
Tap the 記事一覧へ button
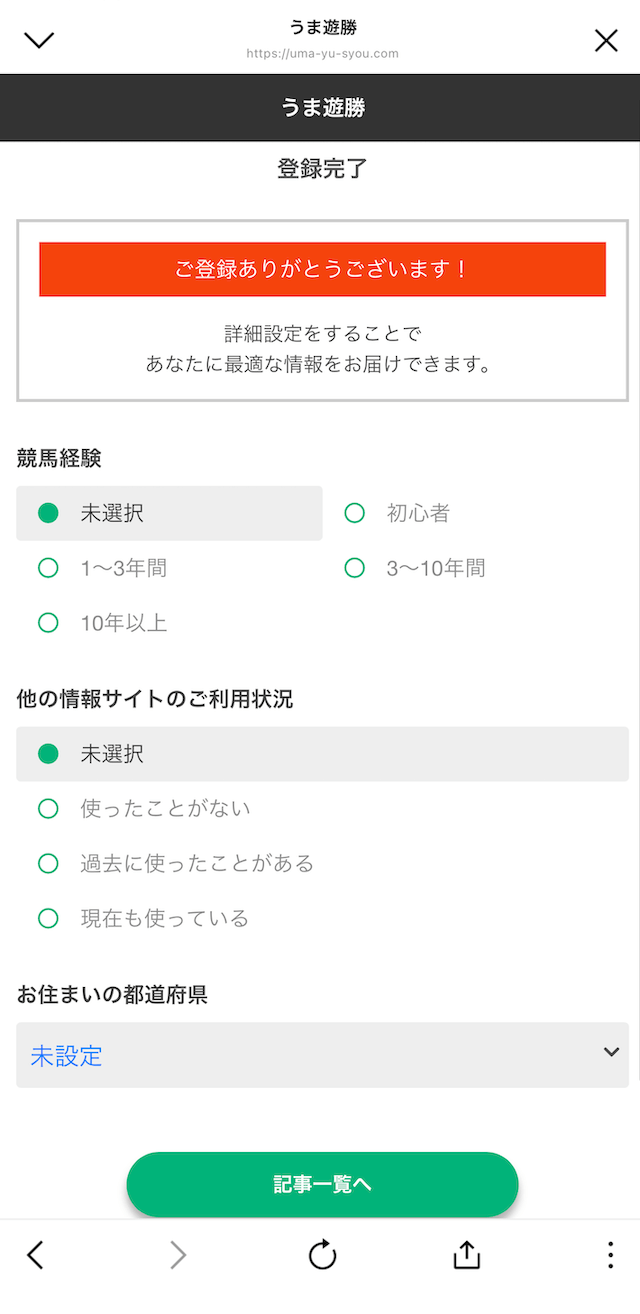pyautogui.click(x=322, y=1184)
